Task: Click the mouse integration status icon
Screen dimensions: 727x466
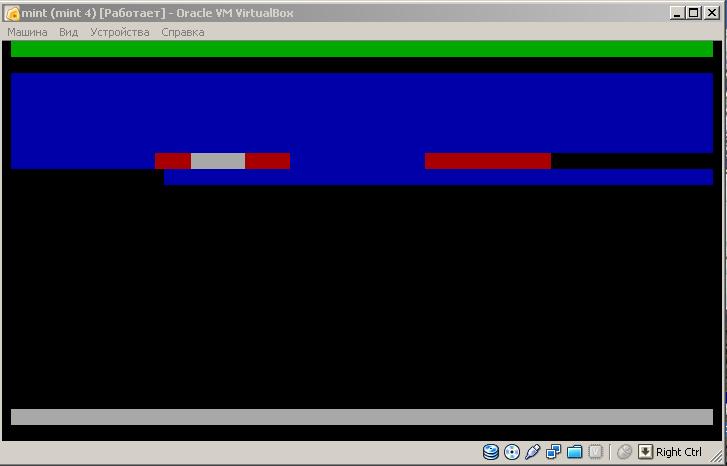Action: coord(625,451)
